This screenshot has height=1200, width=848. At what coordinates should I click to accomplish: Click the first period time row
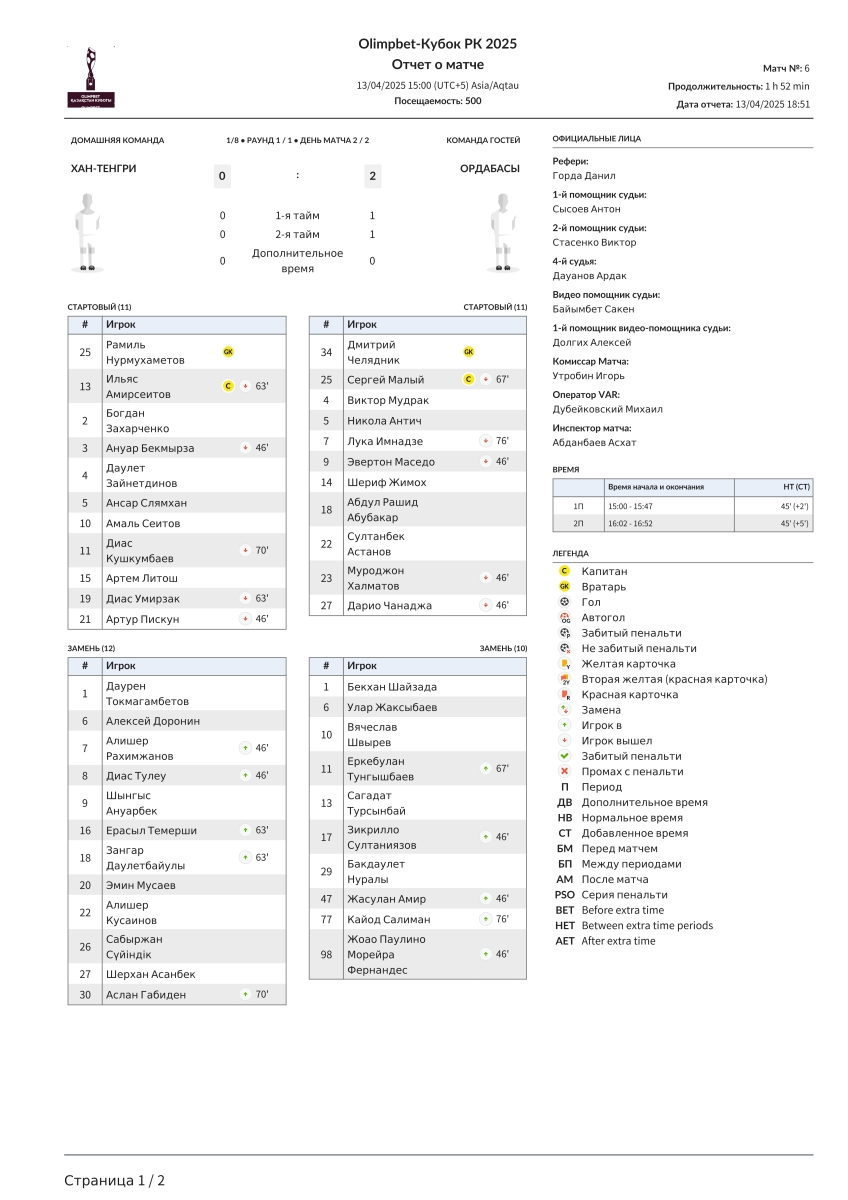682,507
